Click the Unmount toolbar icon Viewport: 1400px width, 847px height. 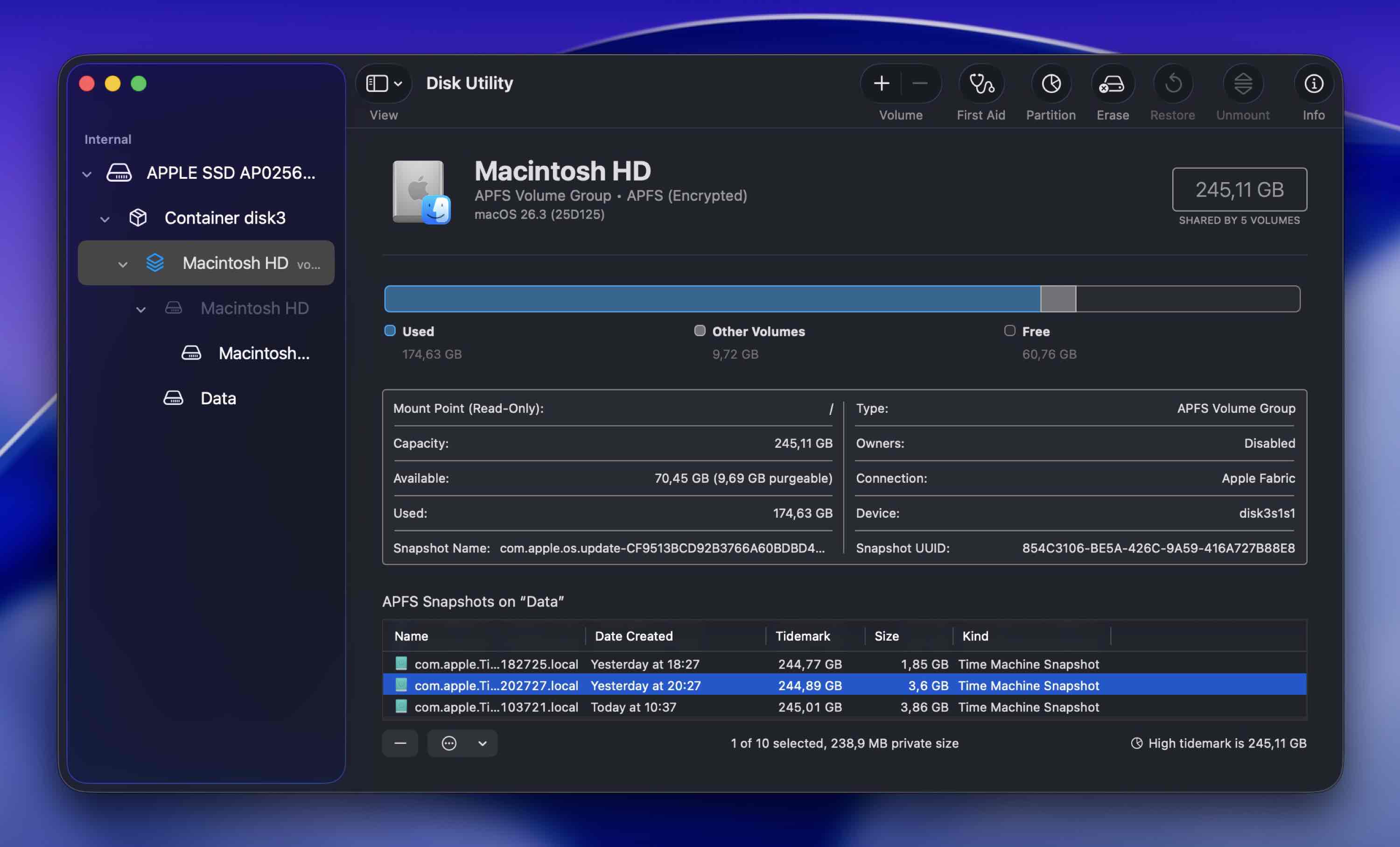pyautogui.click(x=1243, y=84)
